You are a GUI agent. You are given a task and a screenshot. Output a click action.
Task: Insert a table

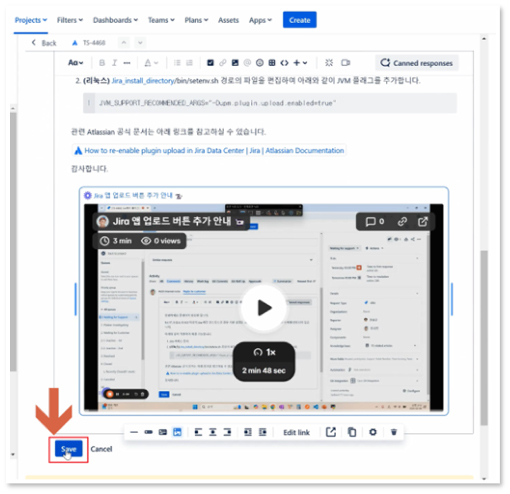pos(272,63)
